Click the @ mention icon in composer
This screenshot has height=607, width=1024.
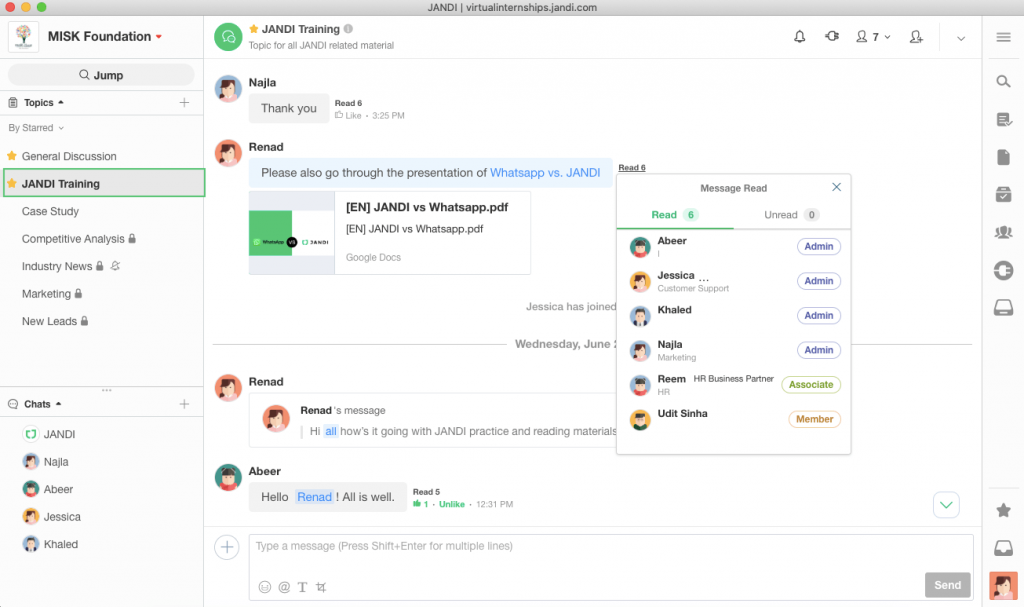coord(284,587)
